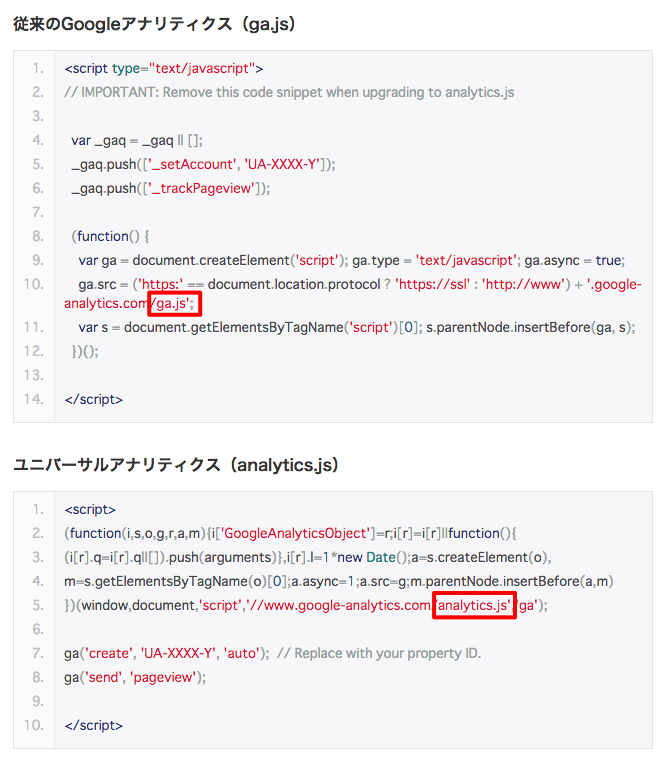
Task: Click the })(); line in first block
Action: [x=85, y=351]
